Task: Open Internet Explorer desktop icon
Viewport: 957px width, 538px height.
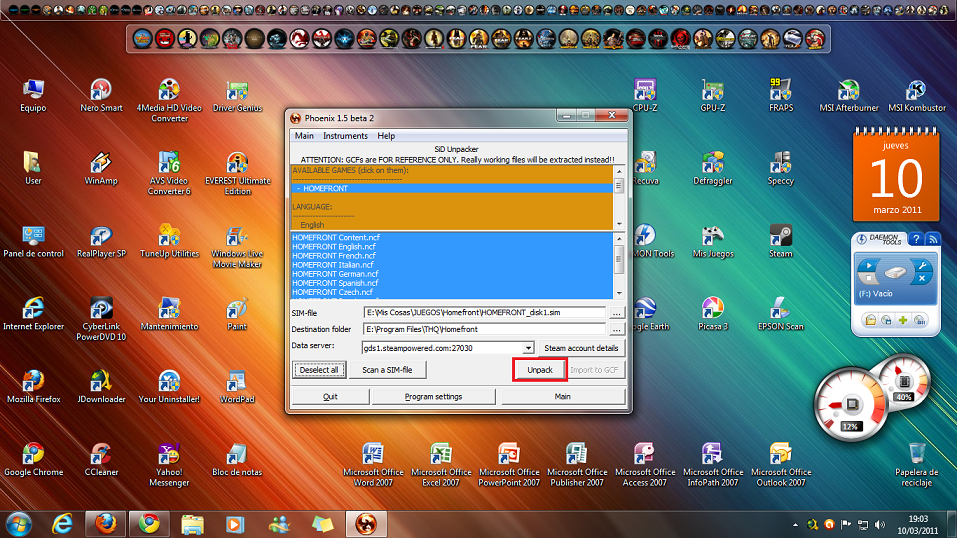Action: tap(33, 314)
